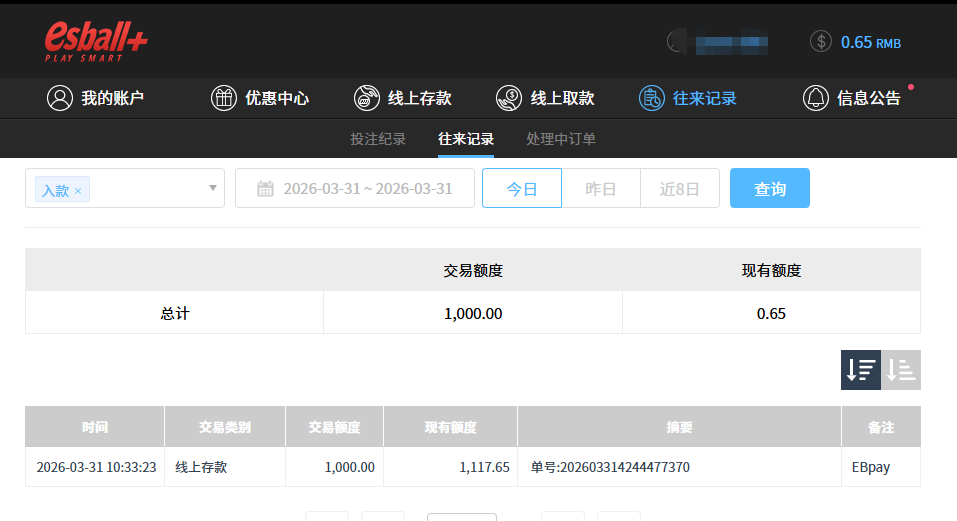
Task: Click the esball+ logo
Action: point(96,41)
